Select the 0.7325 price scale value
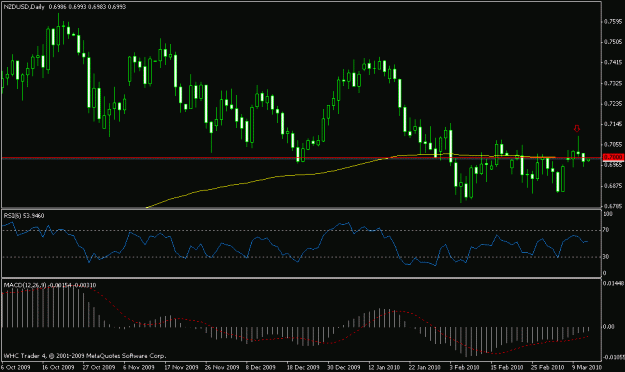Screen dimensions: 625x372 click(614, 83)
